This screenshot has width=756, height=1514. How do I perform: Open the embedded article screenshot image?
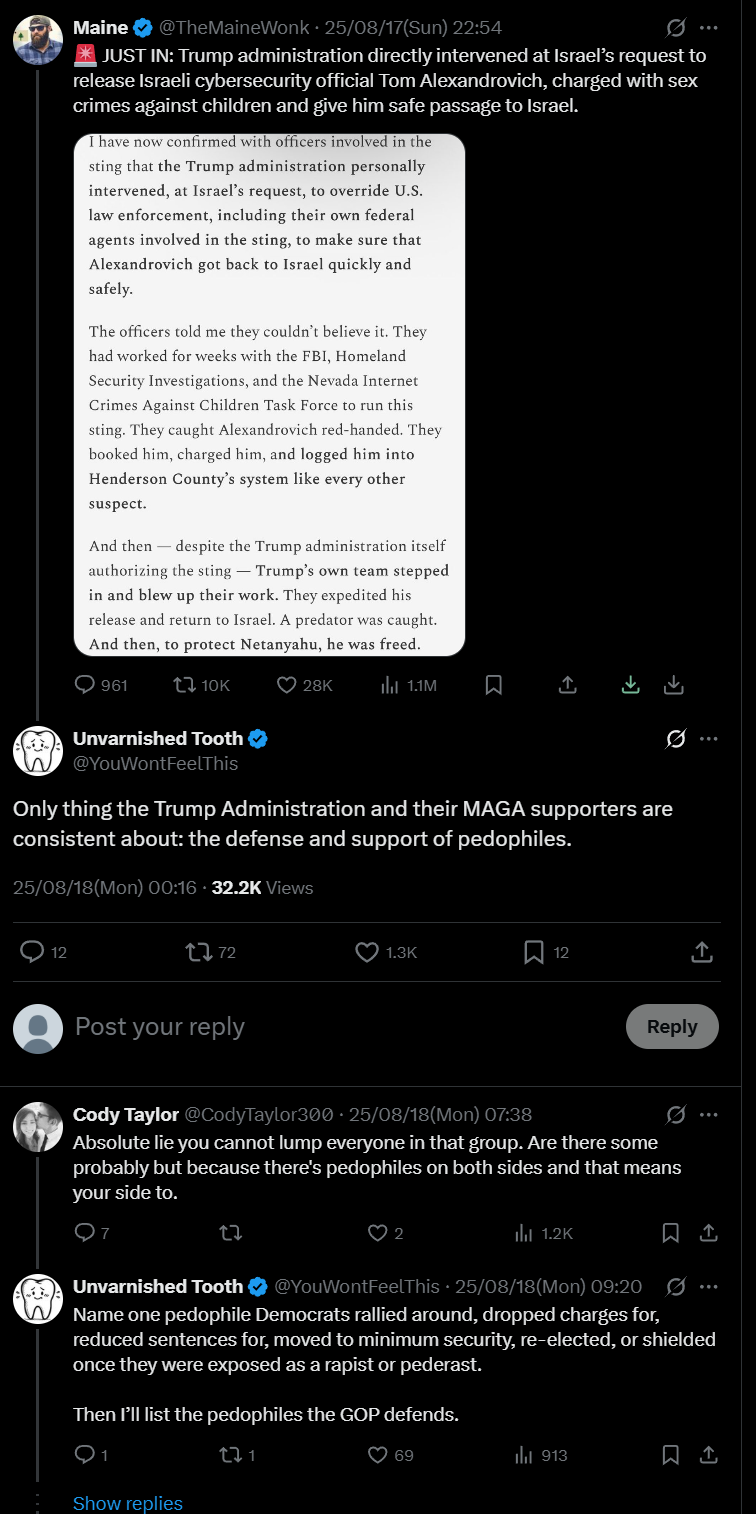(269, 395)
